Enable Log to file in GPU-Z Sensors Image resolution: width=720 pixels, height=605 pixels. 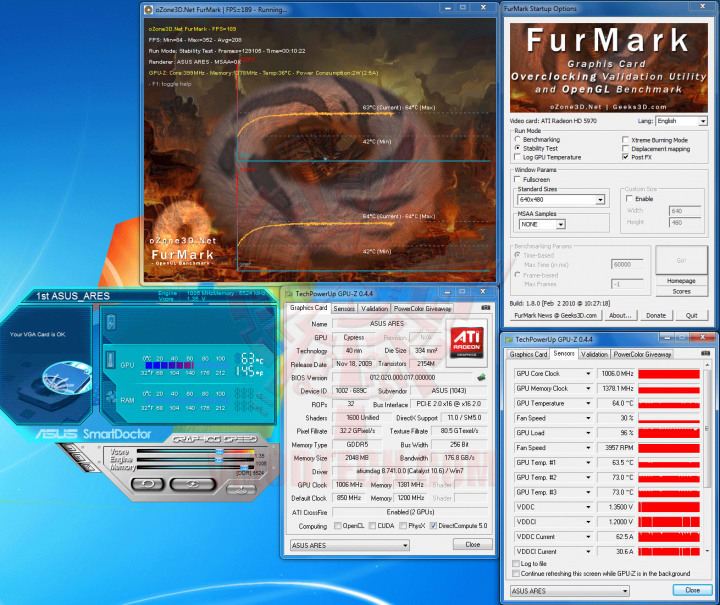tap(516, 563)
